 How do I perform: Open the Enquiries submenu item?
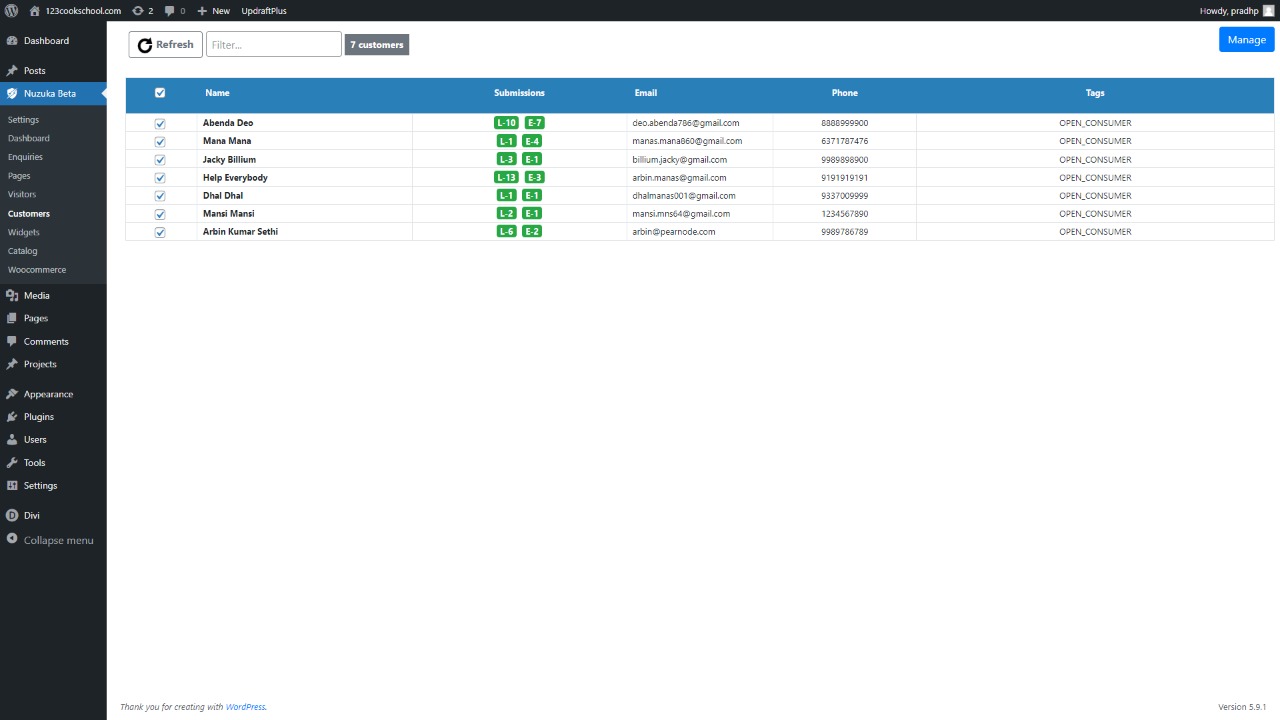pyautogui.click(x=25, y=157)
